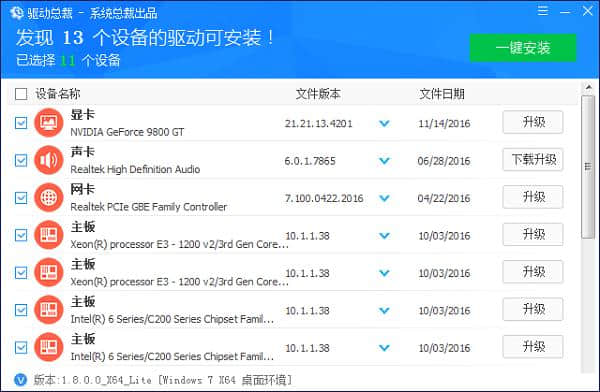Image resolution: width=600 pixels, height=392 pixels.
Task: Click the network card (网卡) globe icon
Action: (49, 198)
